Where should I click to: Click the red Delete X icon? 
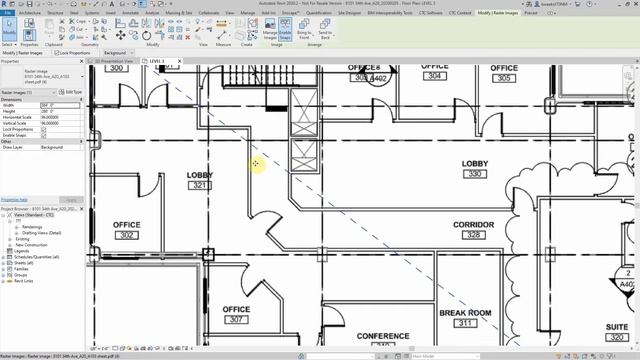point(188,37)
